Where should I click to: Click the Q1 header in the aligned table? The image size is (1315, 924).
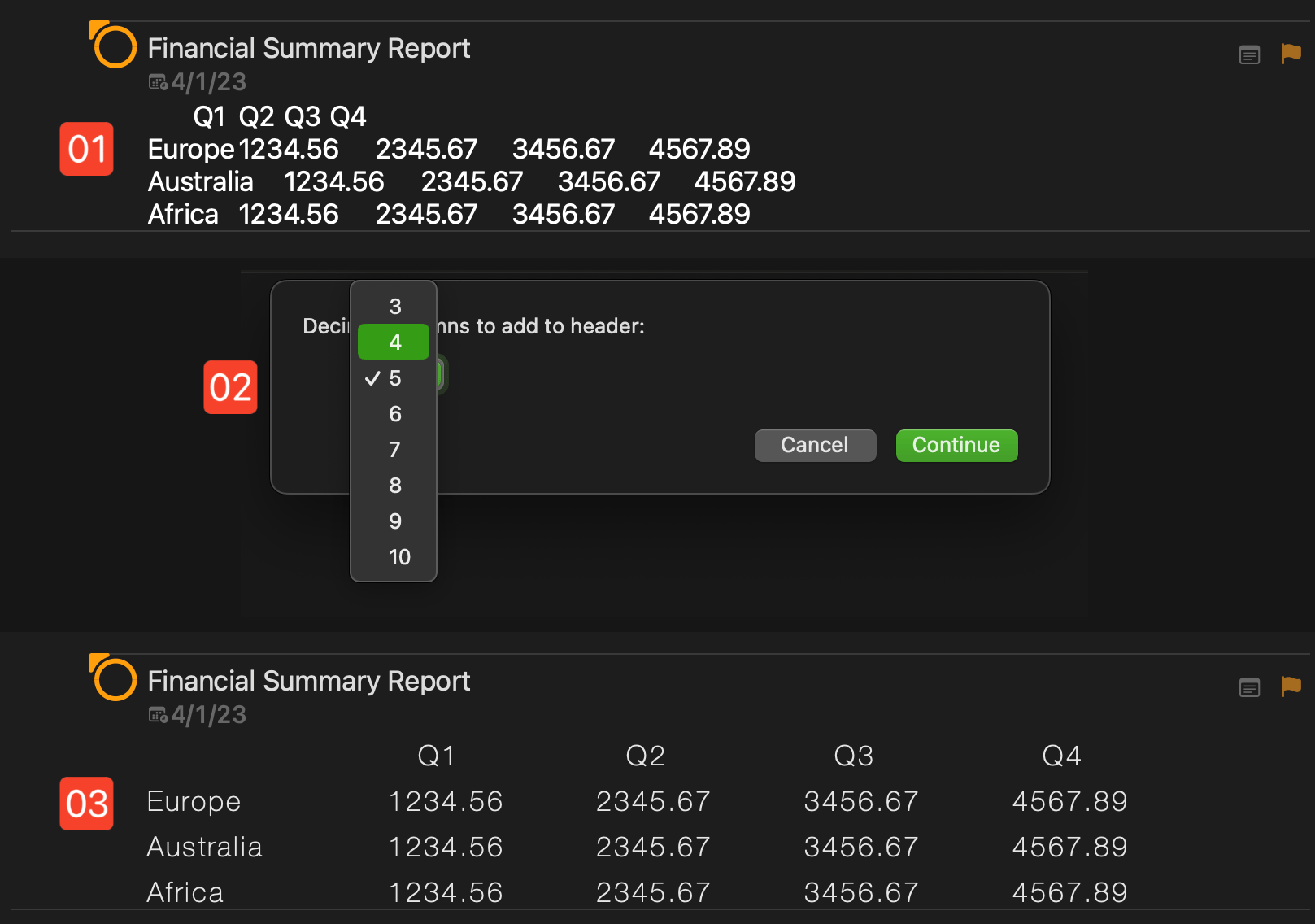click(436, 756)
